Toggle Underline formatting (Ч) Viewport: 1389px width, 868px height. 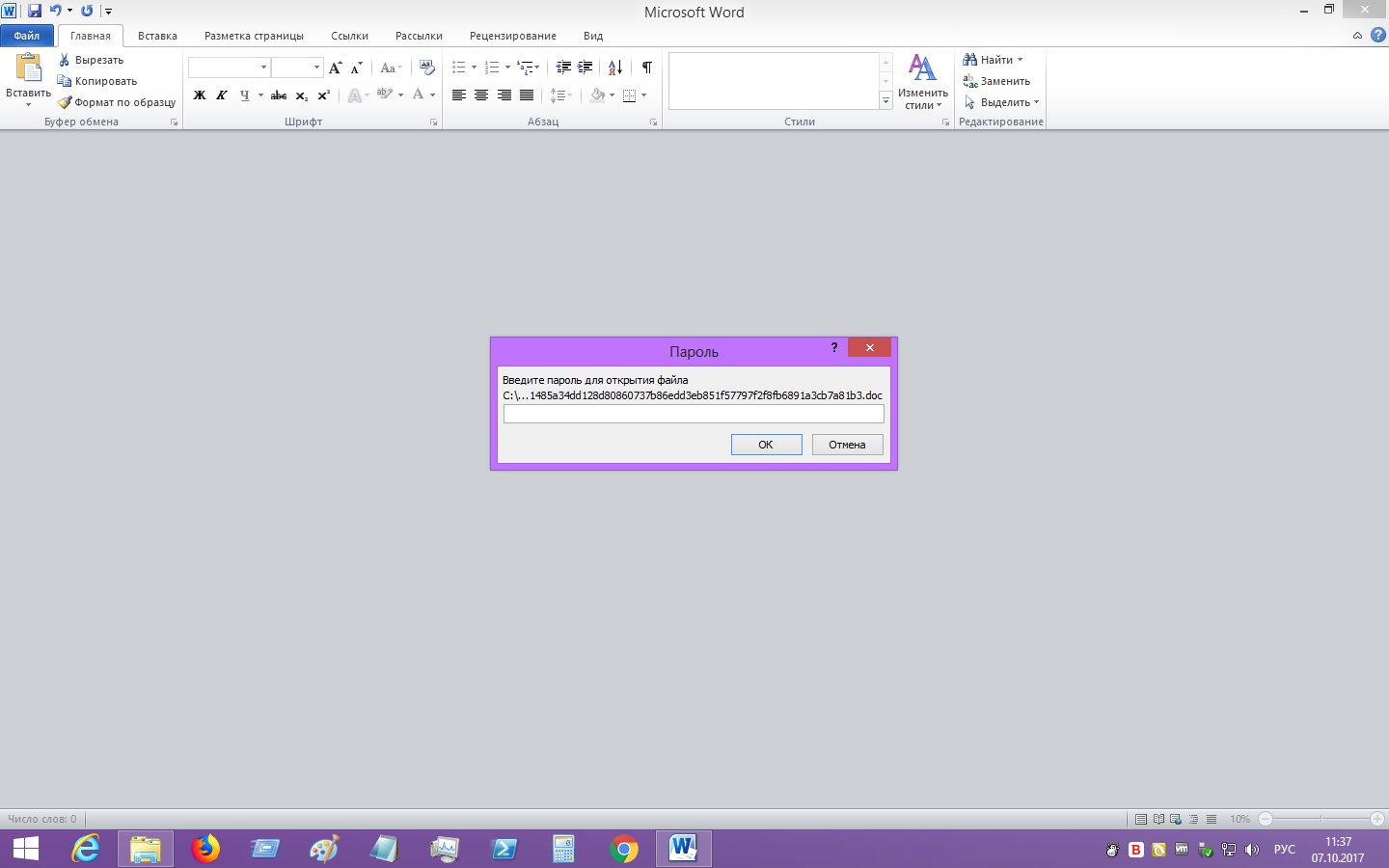click(244, 95)
